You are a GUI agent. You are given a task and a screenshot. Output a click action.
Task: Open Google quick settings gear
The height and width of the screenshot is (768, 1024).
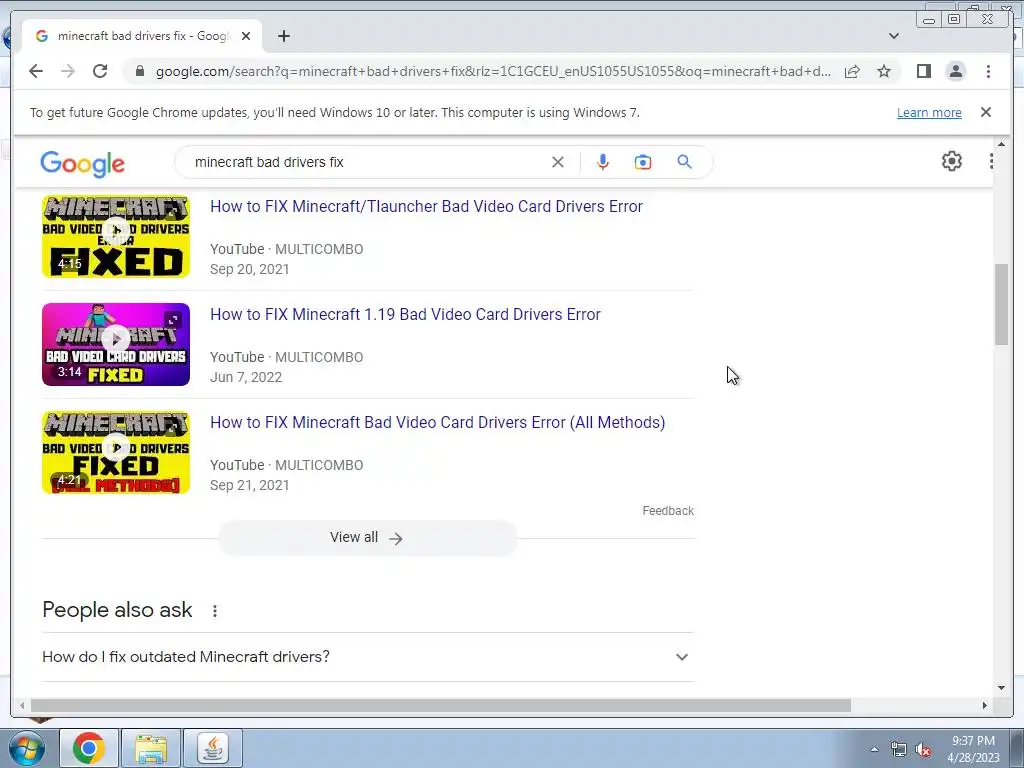952,161
